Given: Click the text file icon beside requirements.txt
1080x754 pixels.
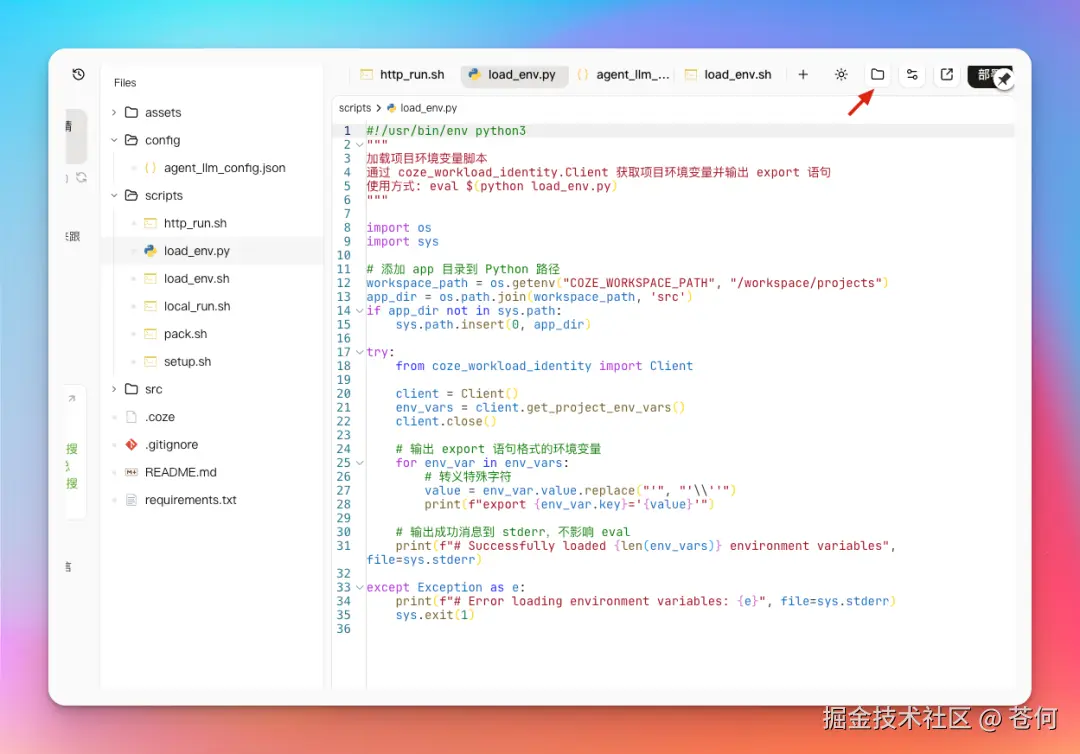Looking at the screenshot, I should point(132,500).
